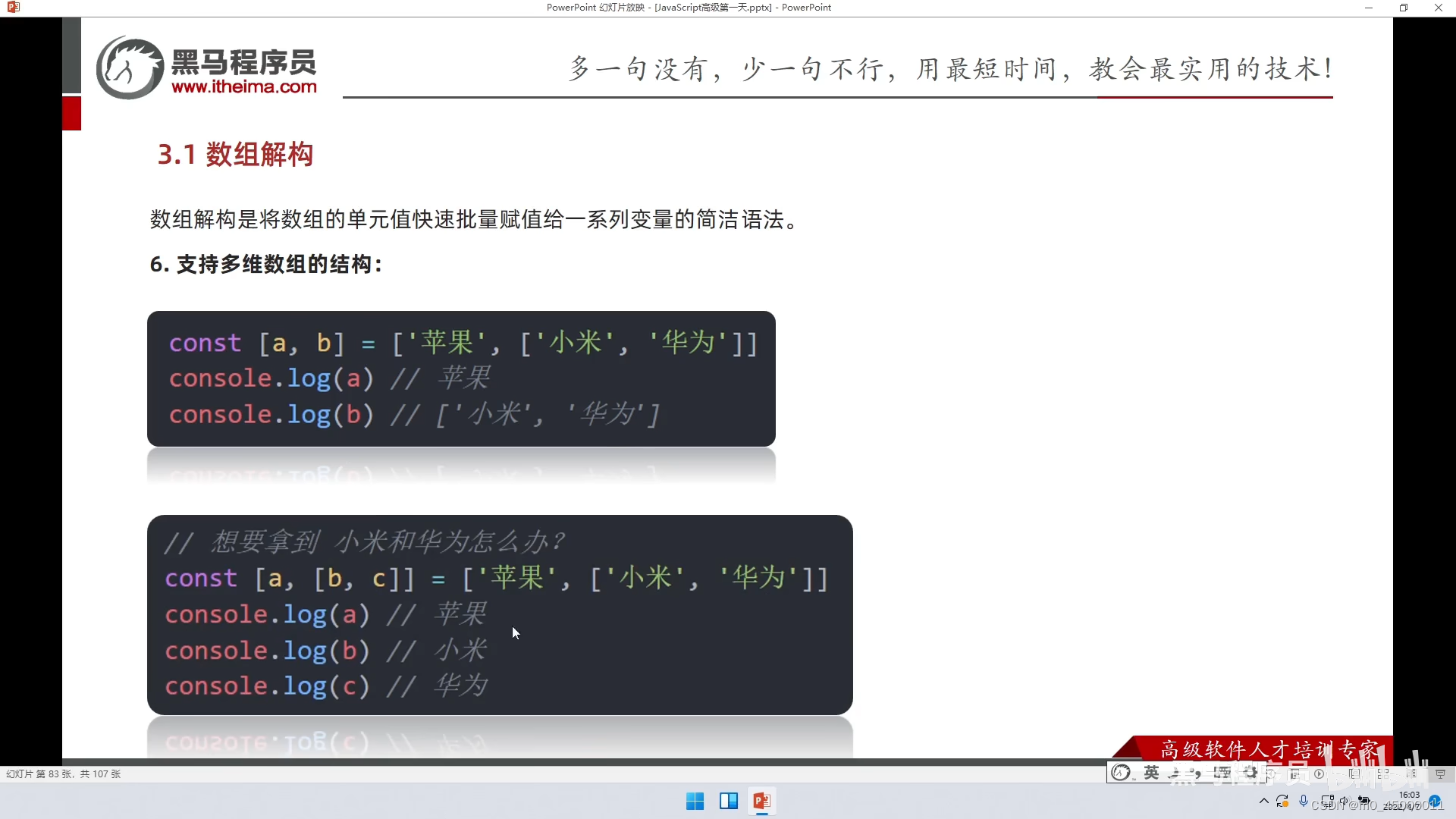Switch to Presenter View using the monitor icon
Image resolution: width=1456 pixels, height=819 pixels.
coord(1441,773)
